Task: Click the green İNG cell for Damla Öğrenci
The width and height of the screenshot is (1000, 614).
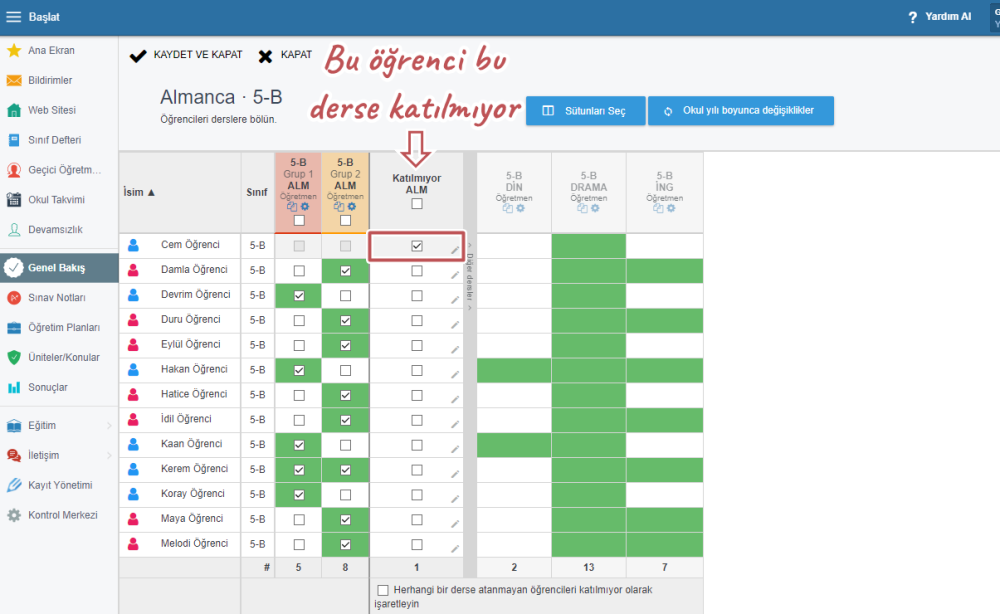Action: (x=665, y=271)
